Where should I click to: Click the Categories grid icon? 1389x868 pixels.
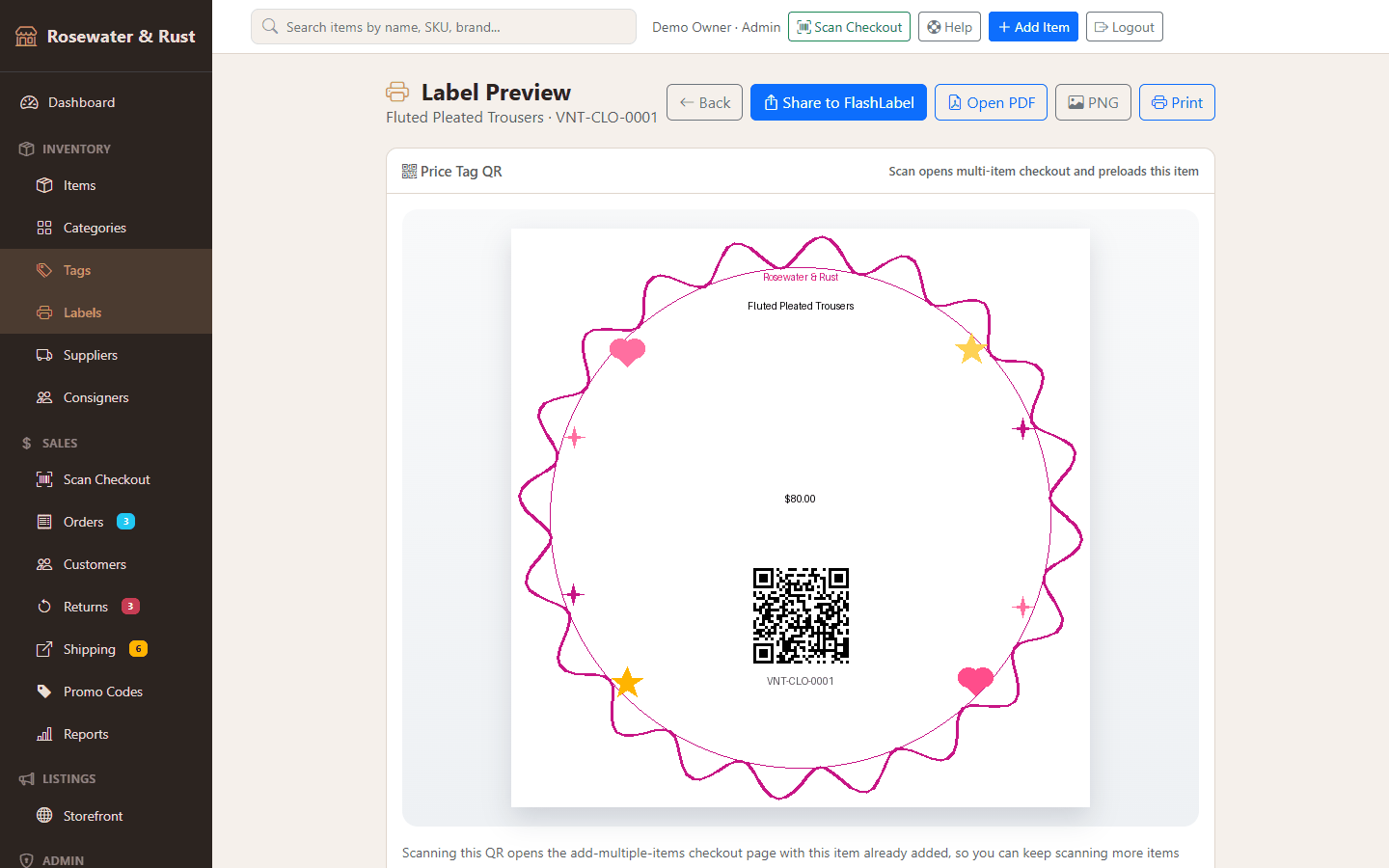[x=44, y=228]
